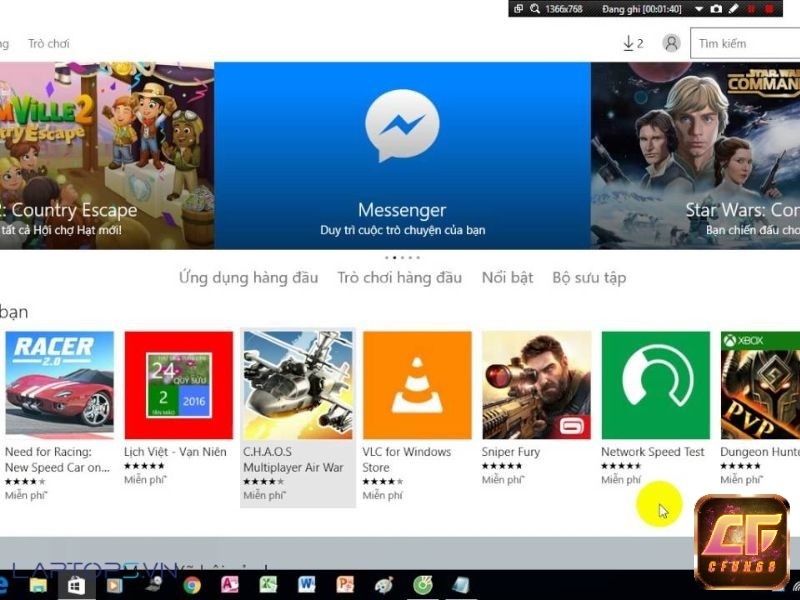800x600 pixels.
Task: Switch to the Trò chơi menu
Action: [x=49, y=43]
